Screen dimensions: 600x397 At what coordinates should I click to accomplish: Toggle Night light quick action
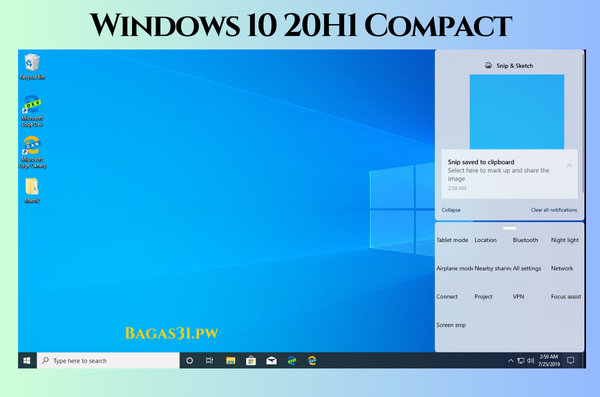click(565, 240)
